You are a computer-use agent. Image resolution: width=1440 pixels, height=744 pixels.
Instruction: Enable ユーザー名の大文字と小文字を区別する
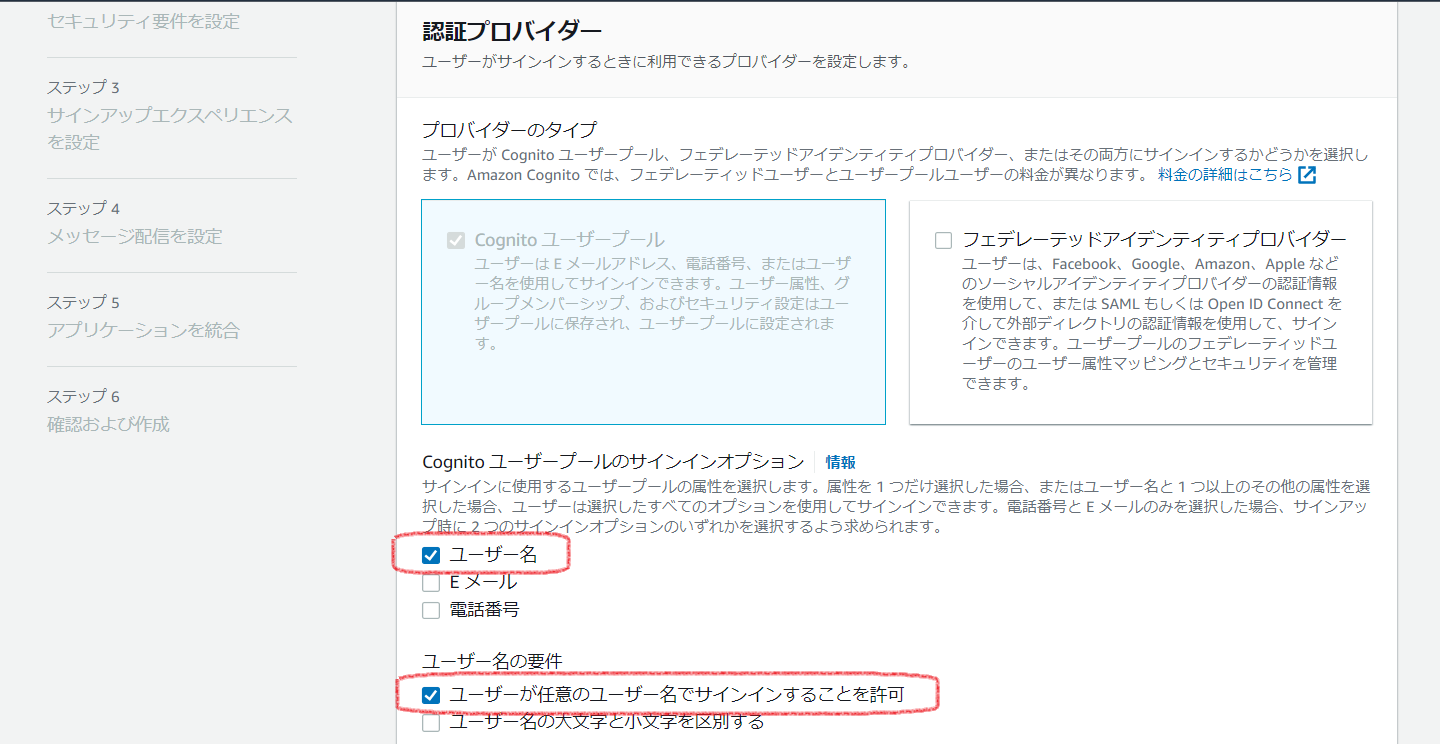[431, 722]
